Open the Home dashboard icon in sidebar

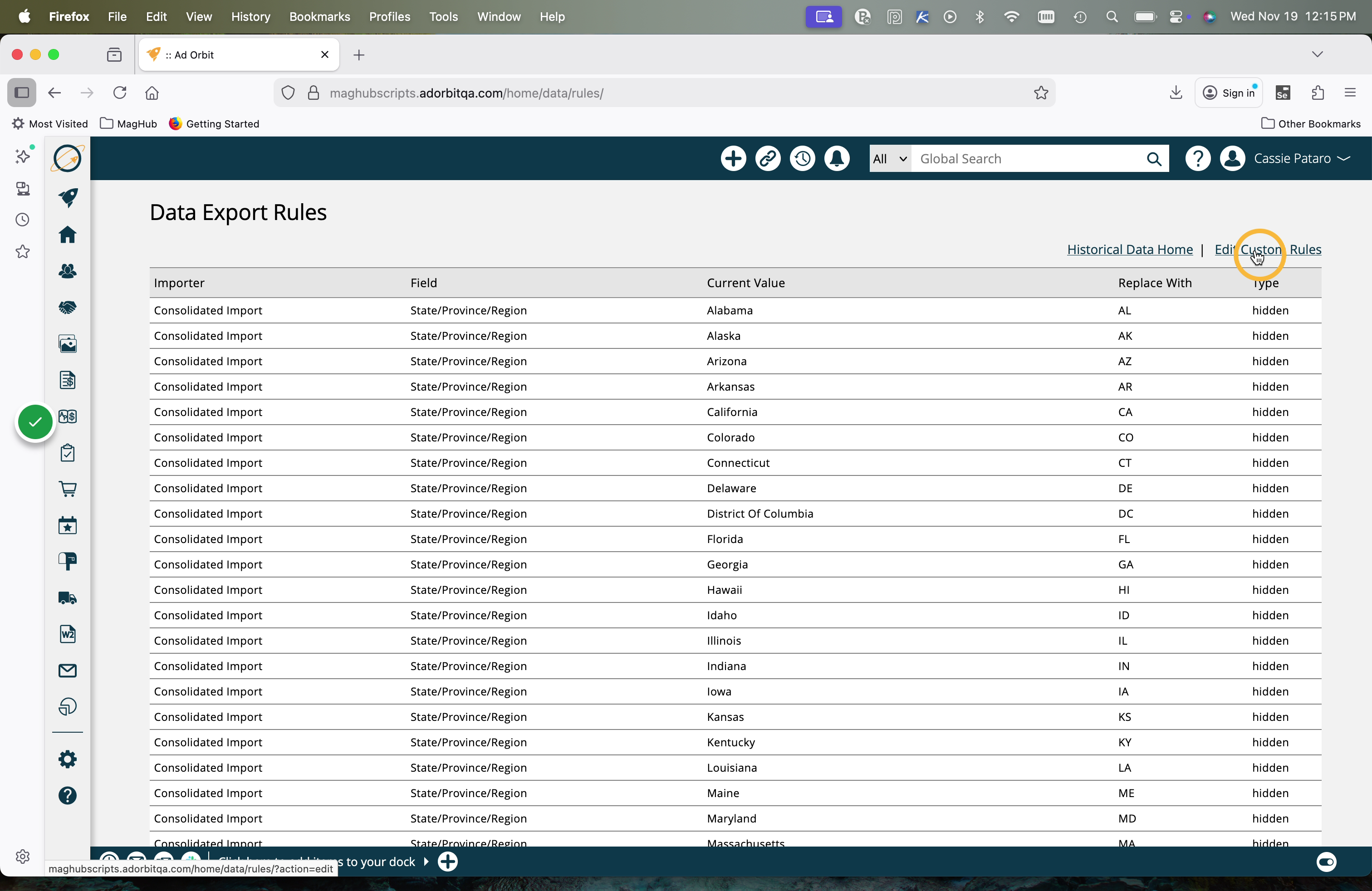click(68, 235)
